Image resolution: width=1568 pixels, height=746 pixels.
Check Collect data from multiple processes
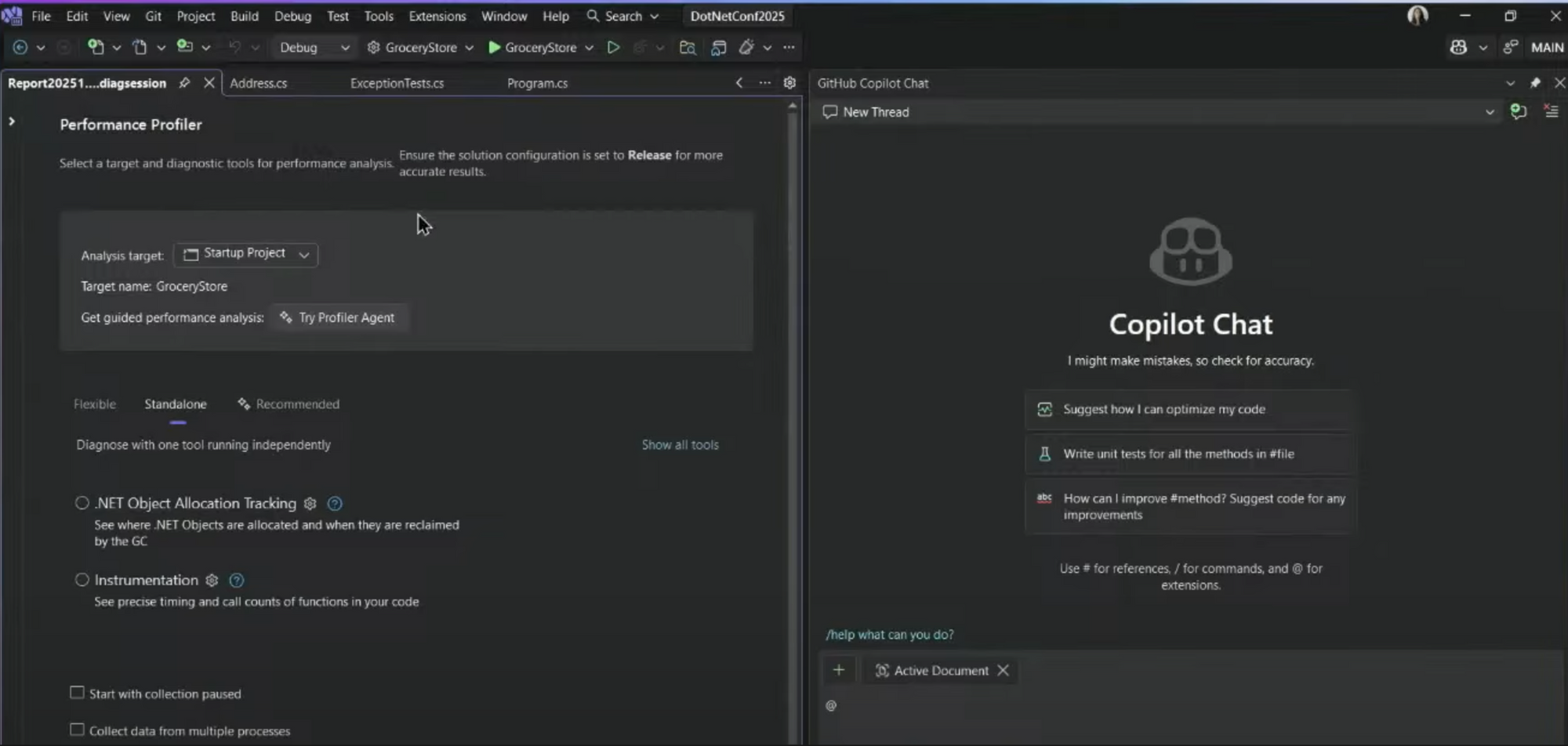(77, 730)
